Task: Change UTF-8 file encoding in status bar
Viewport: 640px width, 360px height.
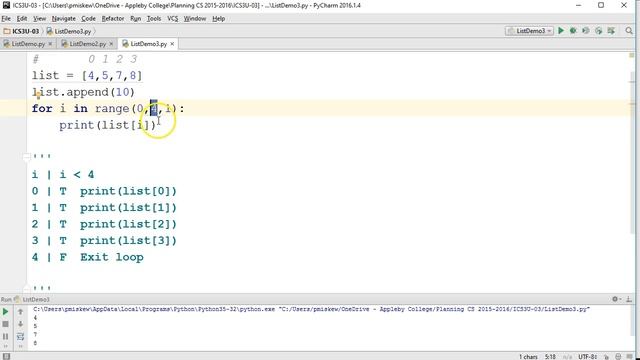Action: 587,357
